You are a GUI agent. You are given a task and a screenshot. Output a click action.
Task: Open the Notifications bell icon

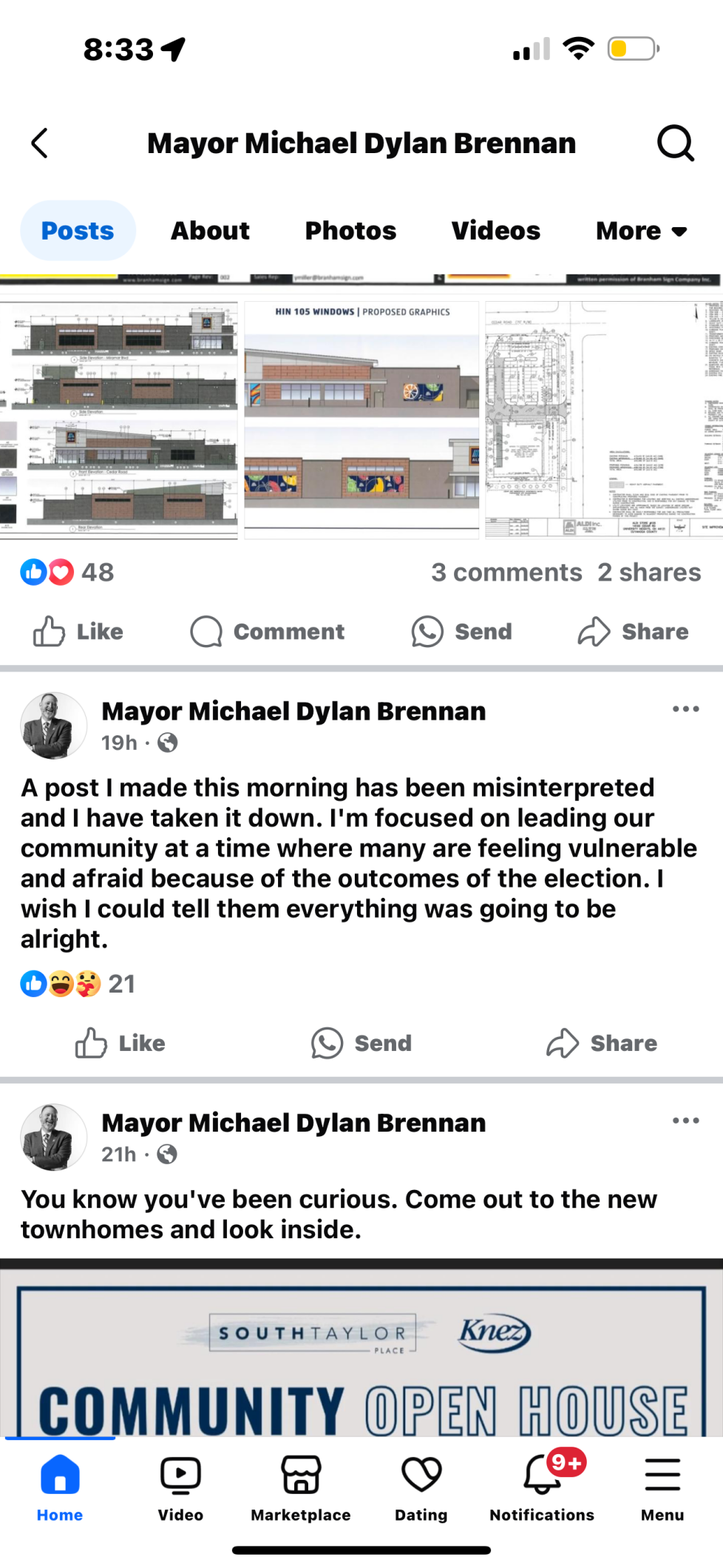pos(542,1476)
